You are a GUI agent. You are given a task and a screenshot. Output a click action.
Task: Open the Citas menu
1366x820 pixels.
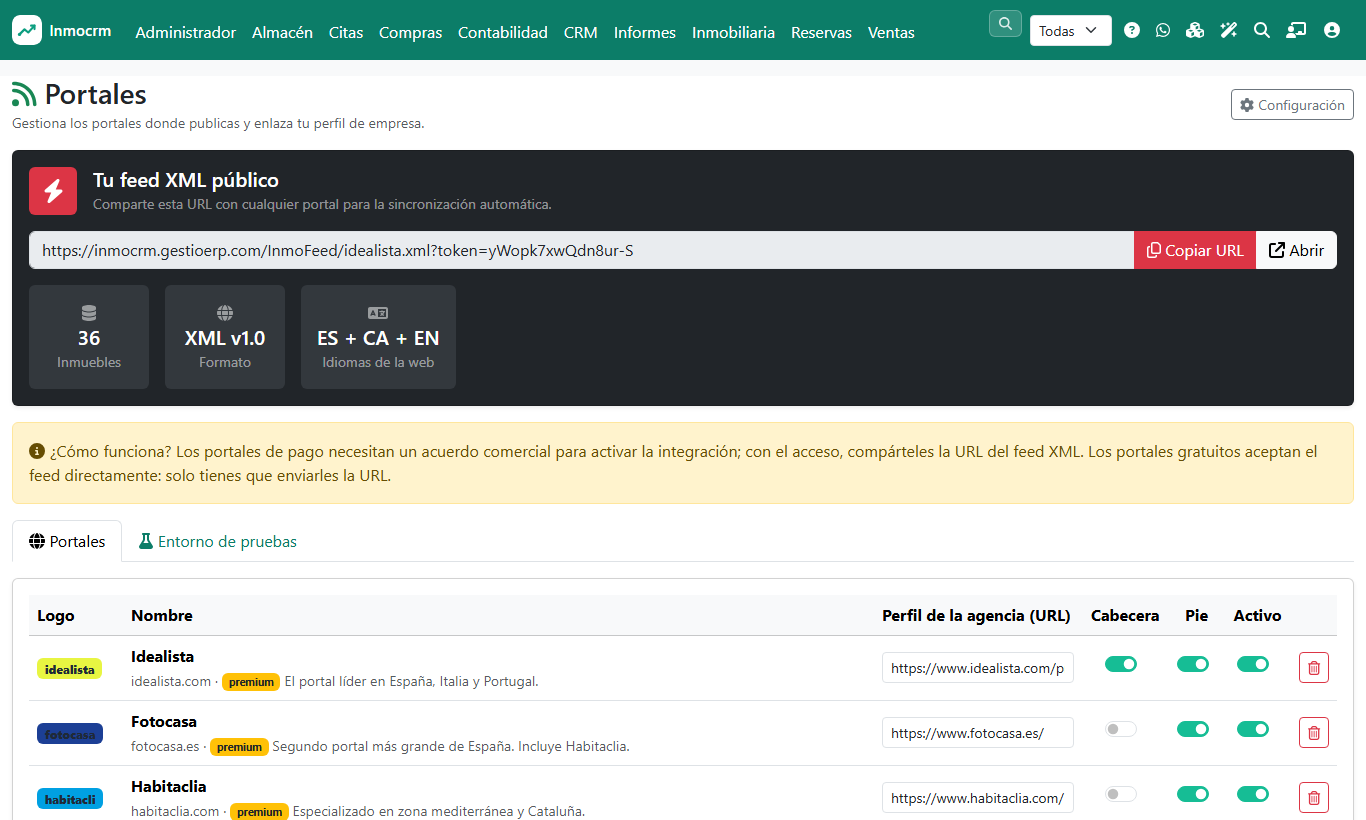346,32
